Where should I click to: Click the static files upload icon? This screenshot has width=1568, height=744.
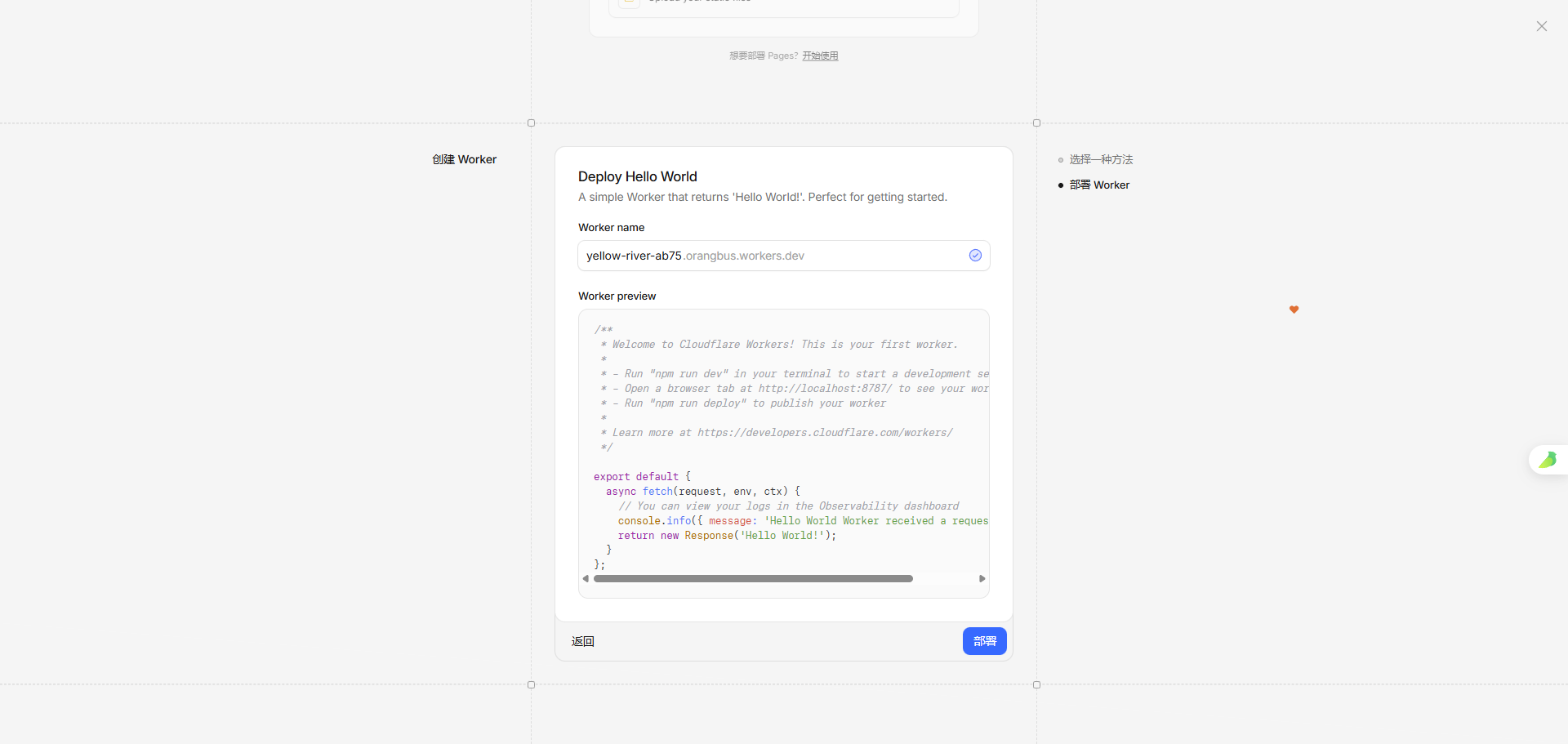coord(628,2)
